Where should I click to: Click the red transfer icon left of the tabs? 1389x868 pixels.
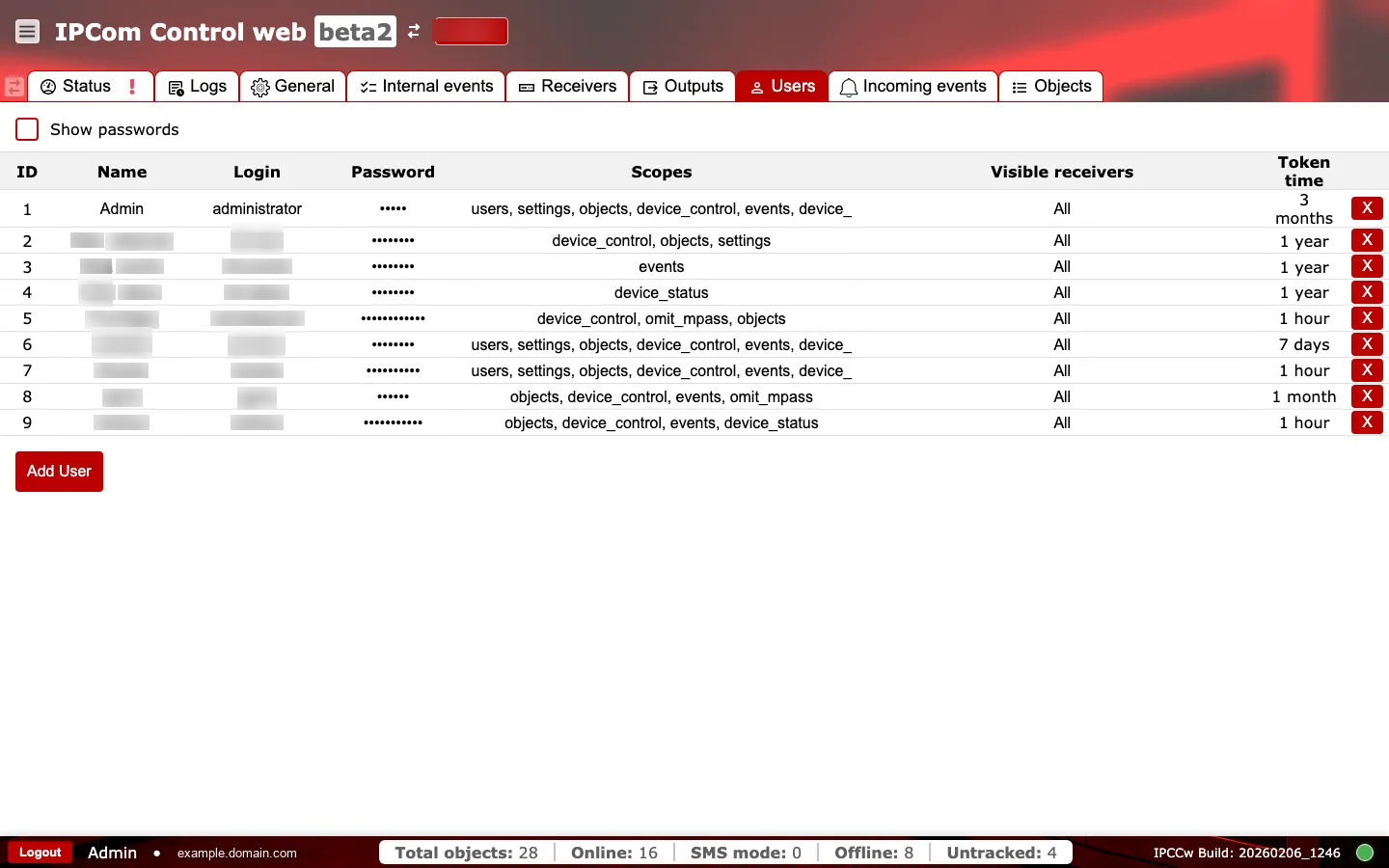point(14,86)
